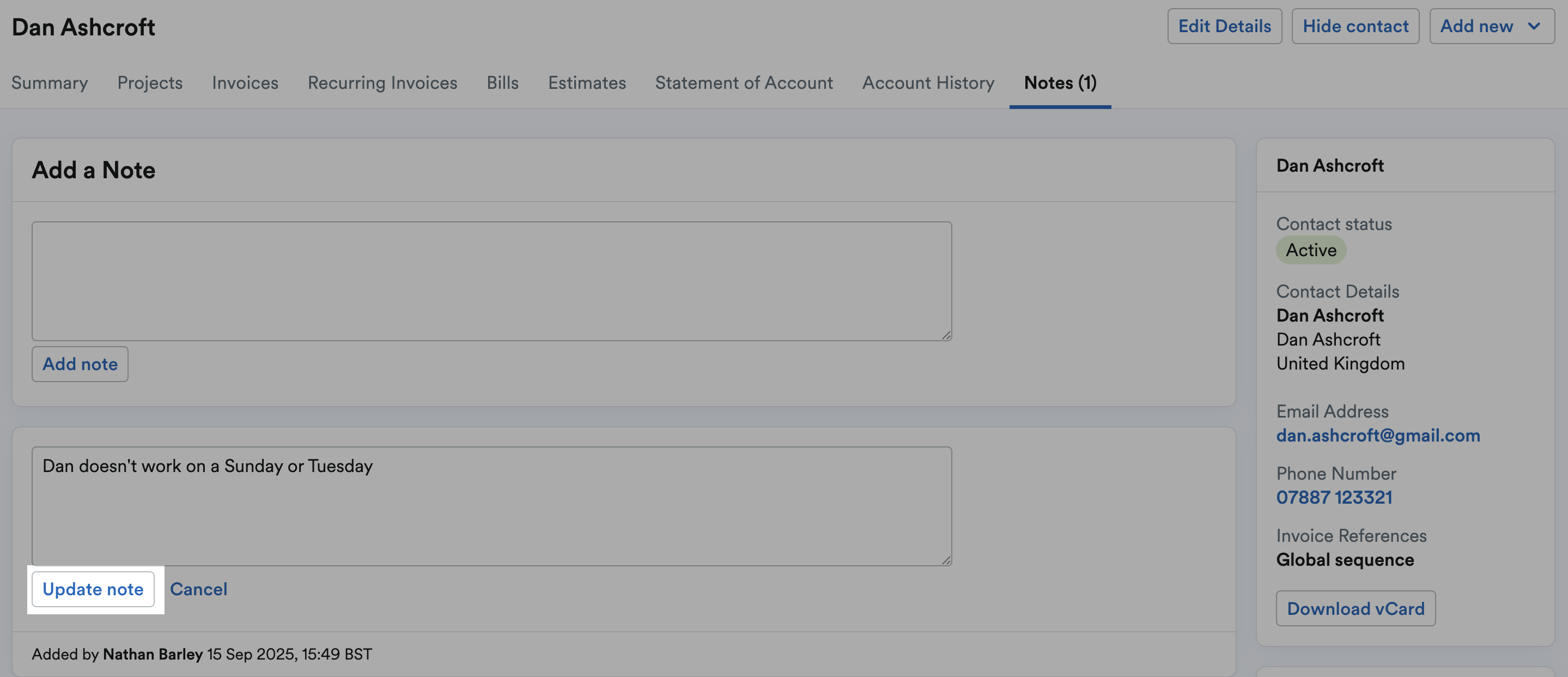This screenshot has height=677, width=1568.
Task: Edit the note text about Sunday or Tuesday
Action: [492, 506]
